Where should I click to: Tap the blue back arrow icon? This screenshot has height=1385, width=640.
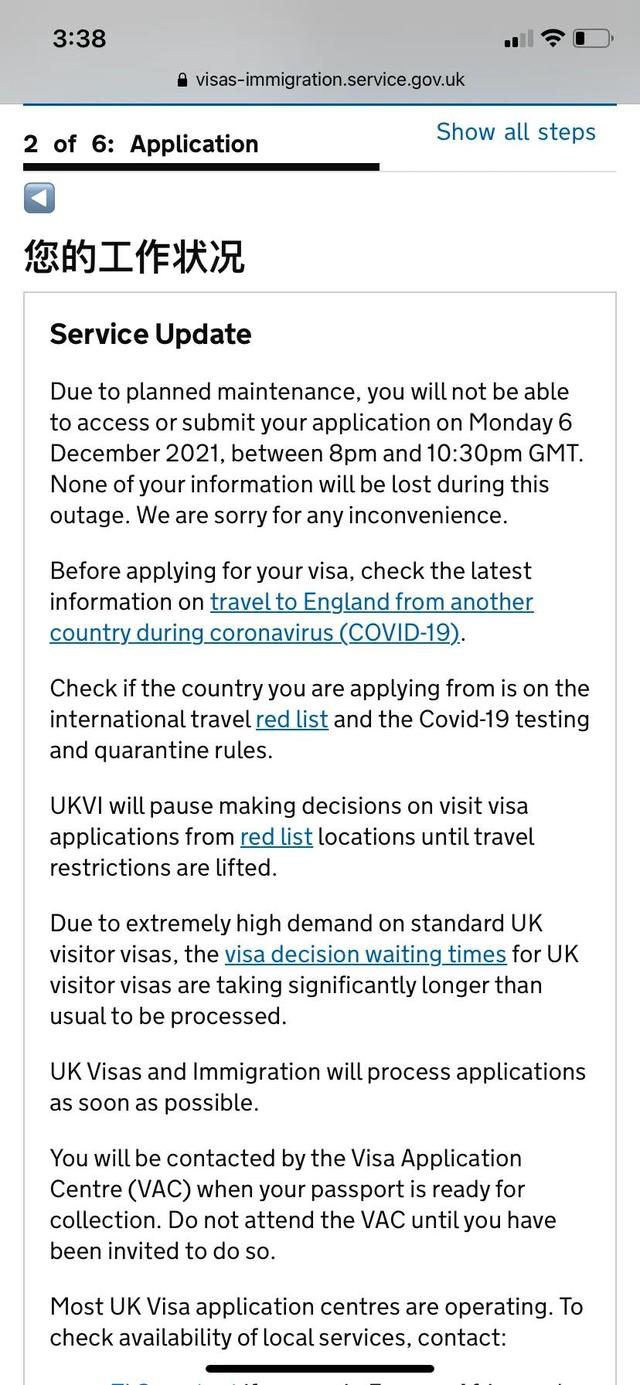click(x=37, y=198)
